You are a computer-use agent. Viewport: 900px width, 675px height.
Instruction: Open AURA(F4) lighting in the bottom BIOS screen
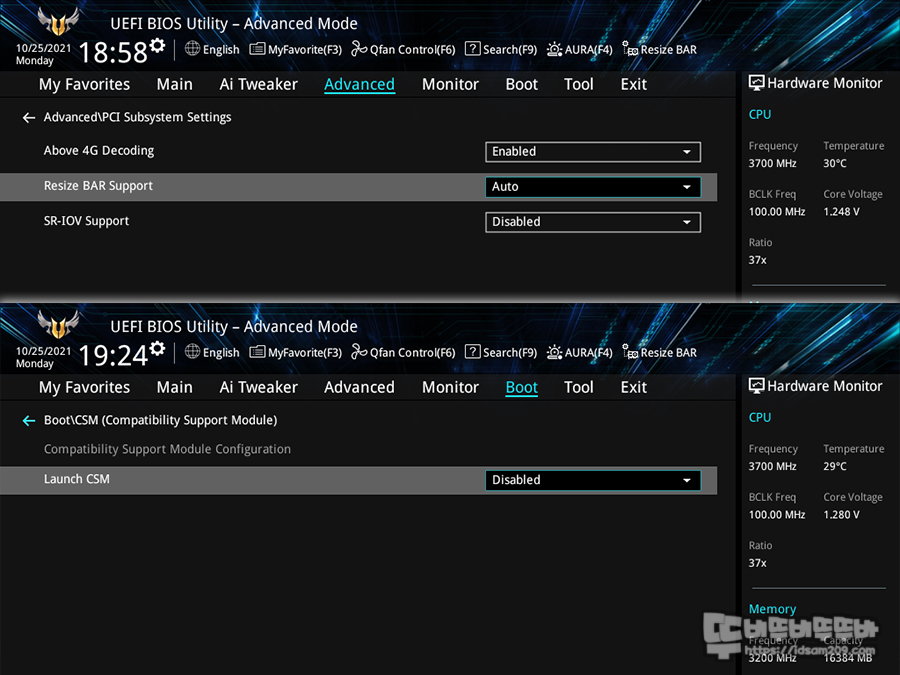pos(579,352)
